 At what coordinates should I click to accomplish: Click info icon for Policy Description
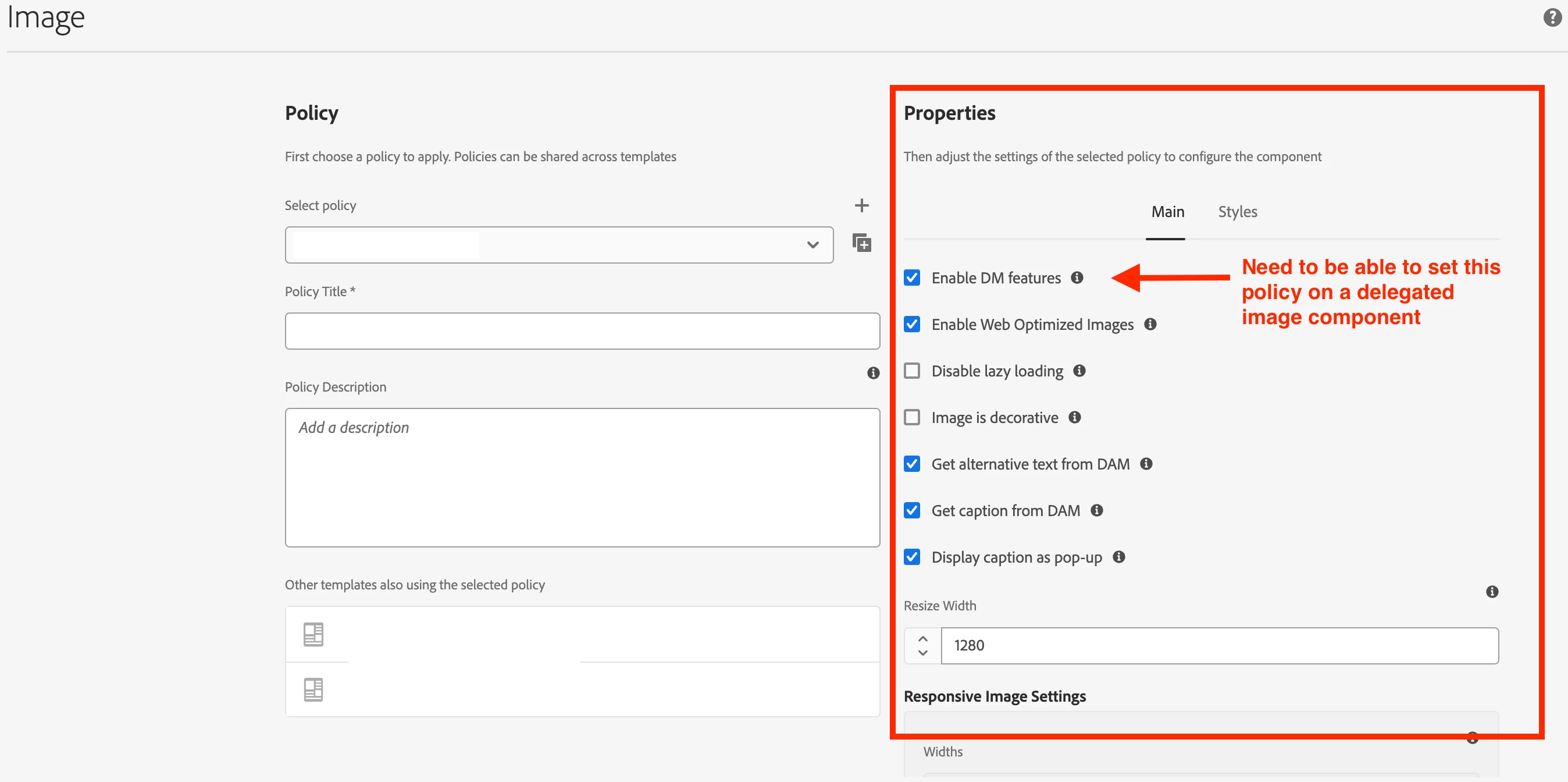[x=873, y=373]
